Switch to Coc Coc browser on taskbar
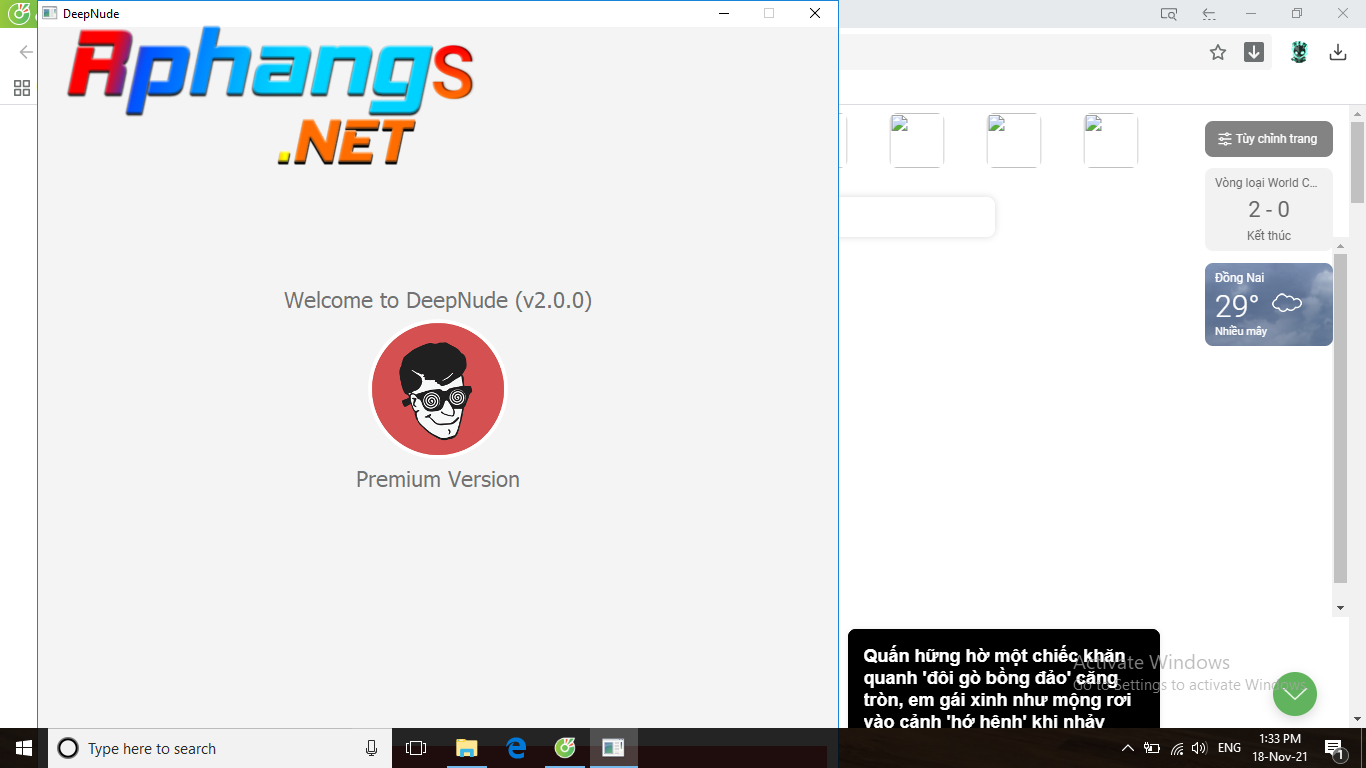This screenshot has height=768, width=1366. tap(565, 748)
